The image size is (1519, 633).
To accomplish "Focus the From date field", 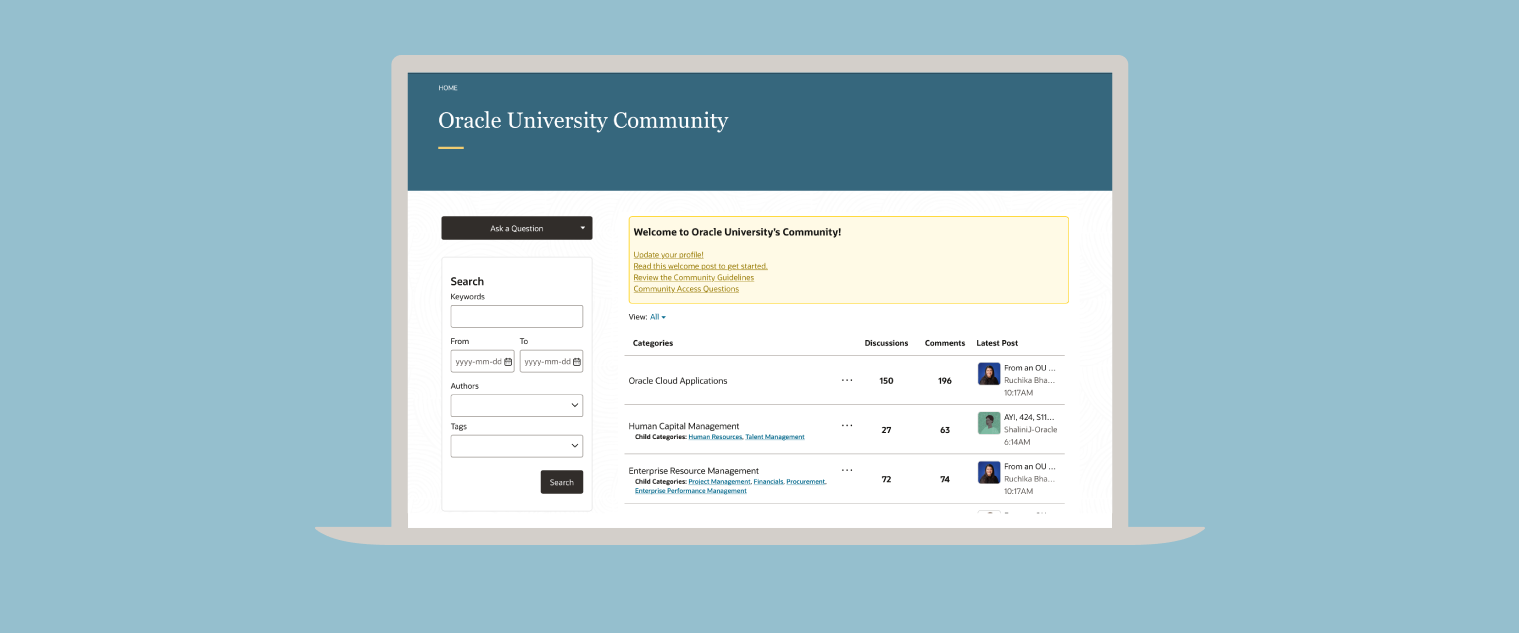I will click(482, 362).
